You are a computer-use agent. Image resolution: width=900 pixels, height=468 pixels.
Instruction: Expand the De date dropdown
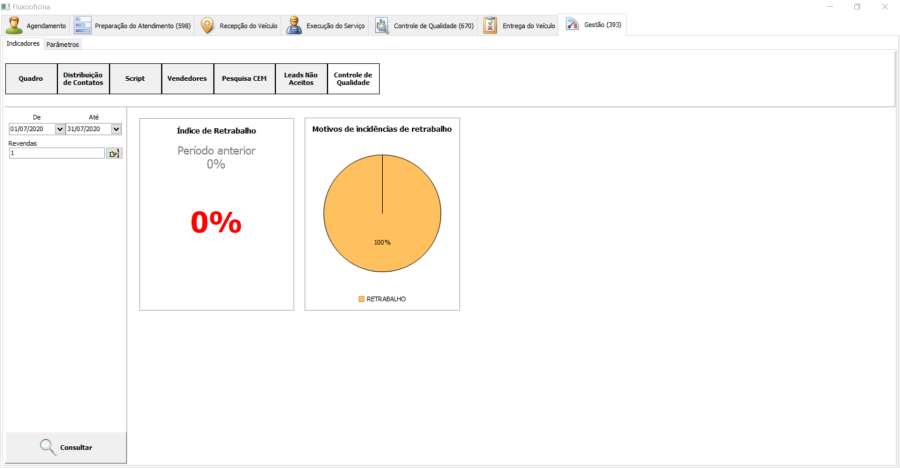[60, 129]
